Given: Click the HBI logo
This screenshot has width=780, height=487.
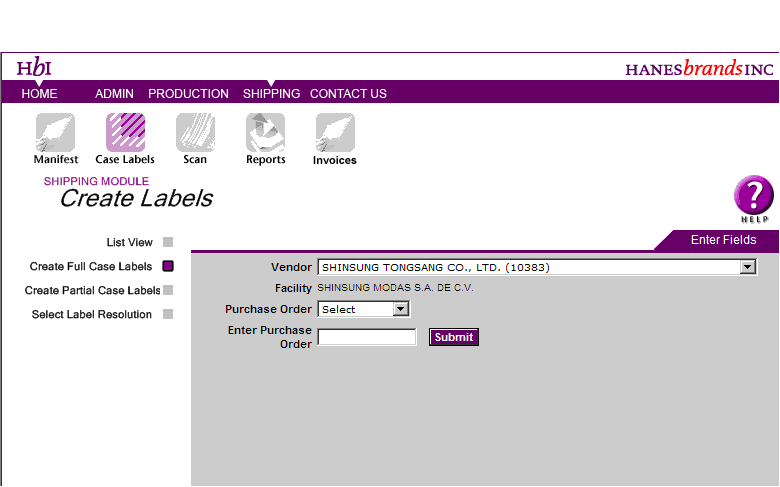Looking at the screenshot, I should coord(34,68).
